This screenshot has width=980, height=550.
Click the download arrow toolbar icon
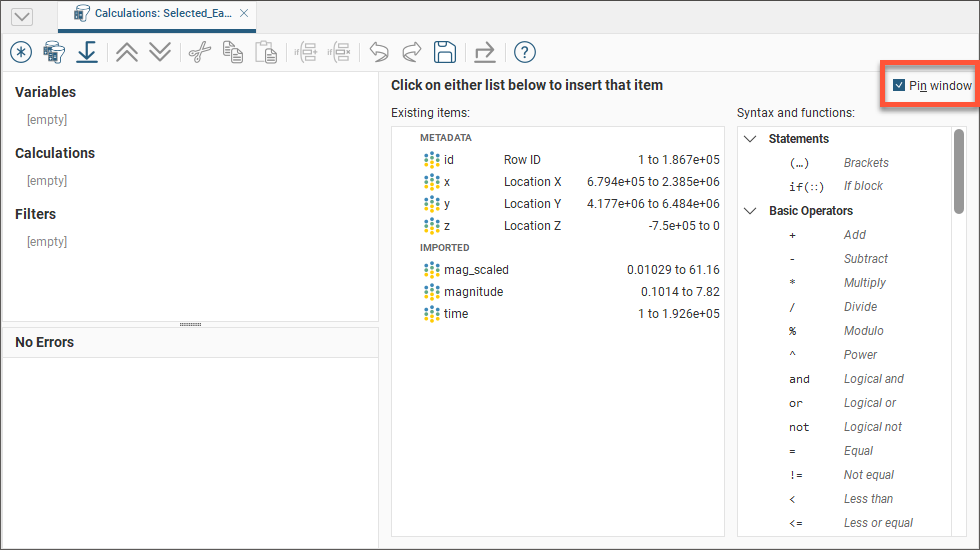[x=88, y=52]
